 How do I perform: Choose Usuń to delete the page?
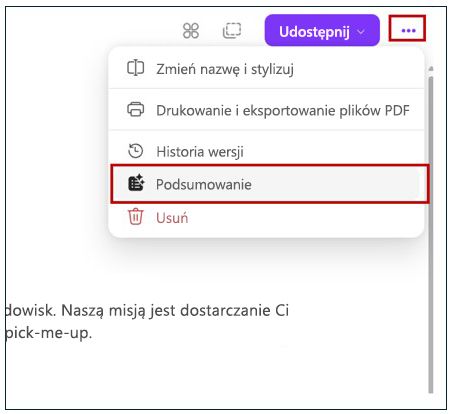point(266,218)
